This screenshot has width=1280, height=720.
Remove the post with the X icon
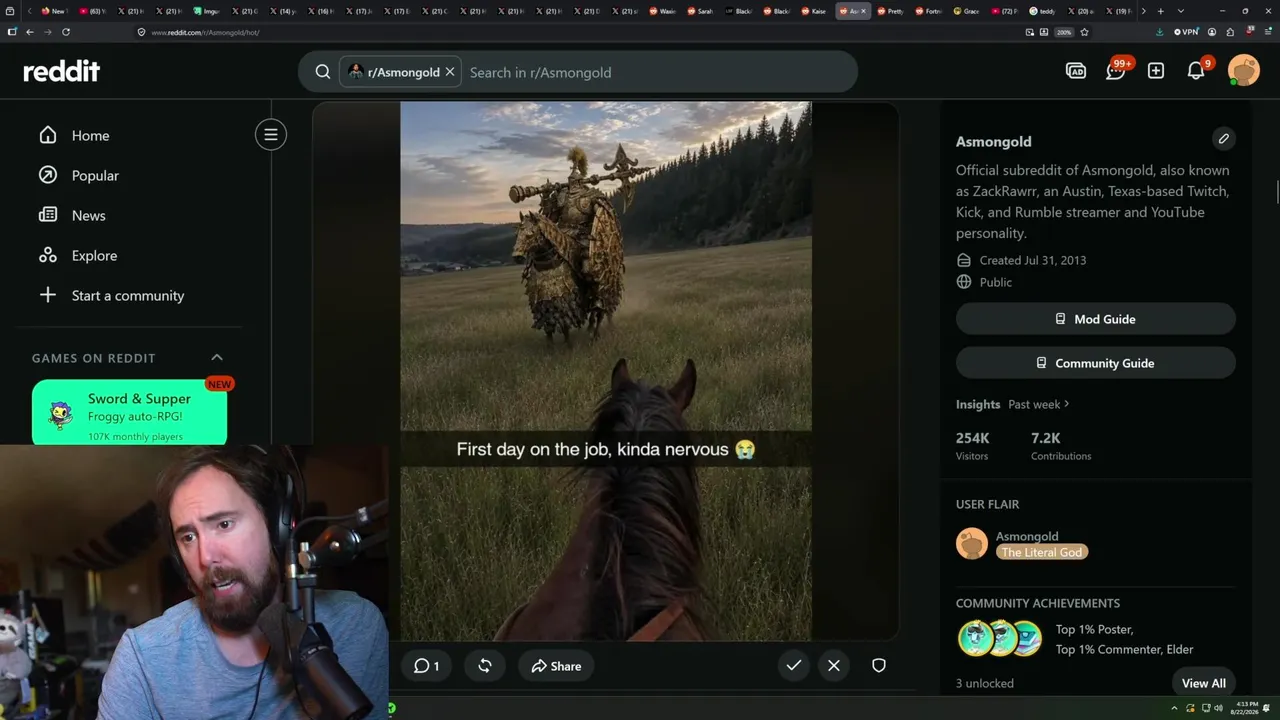(834, 666)
